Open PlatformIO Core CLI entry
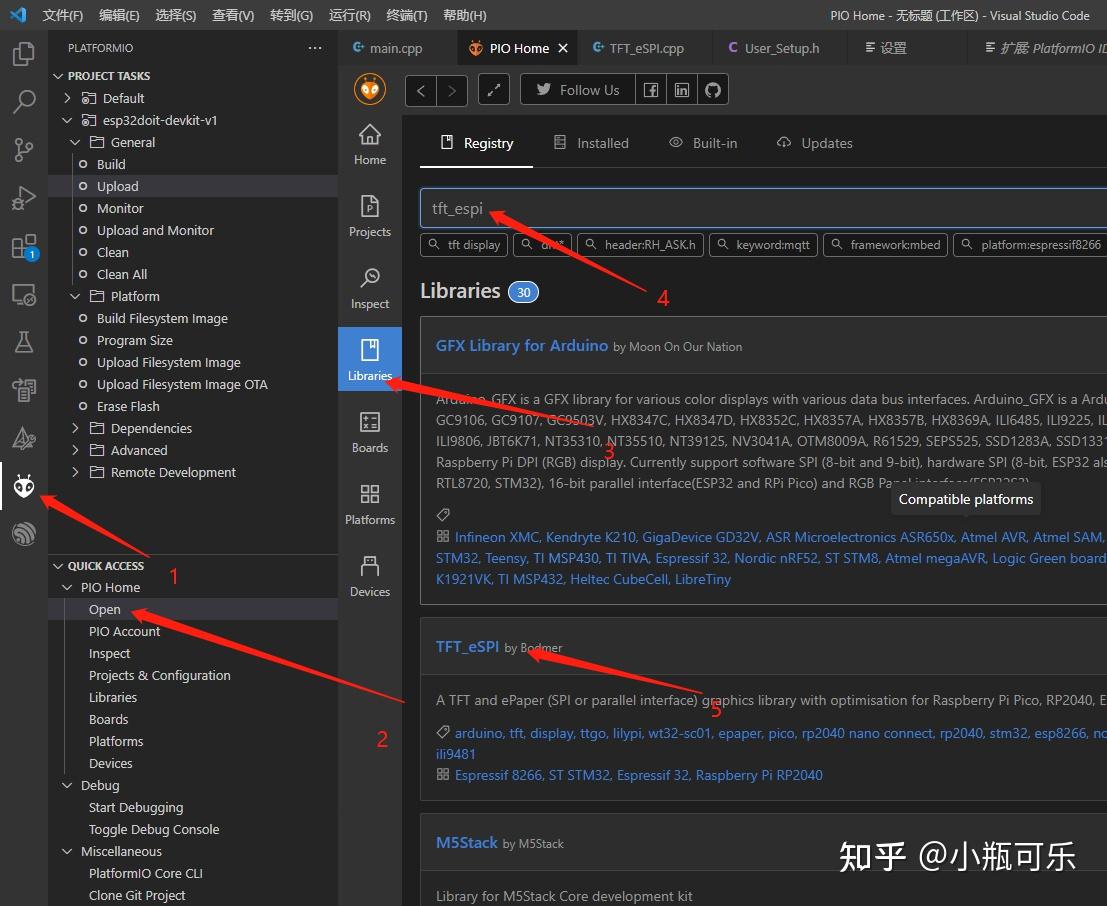 pyautogui.click(x=193, y=874)
